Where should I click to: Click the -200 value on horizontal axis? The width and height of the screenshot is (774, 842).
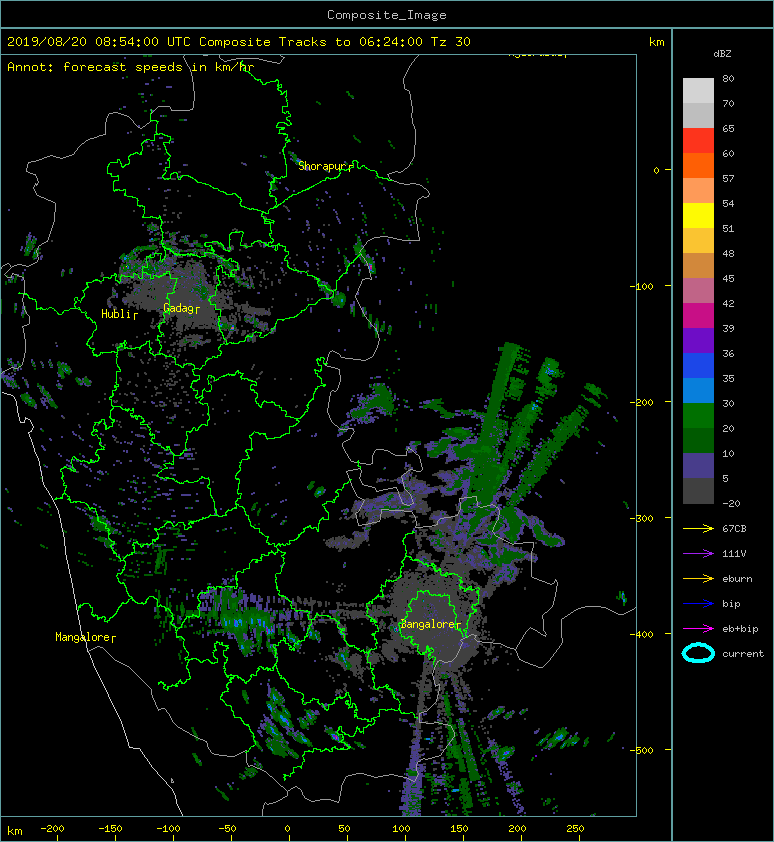(x=52, y=829)
